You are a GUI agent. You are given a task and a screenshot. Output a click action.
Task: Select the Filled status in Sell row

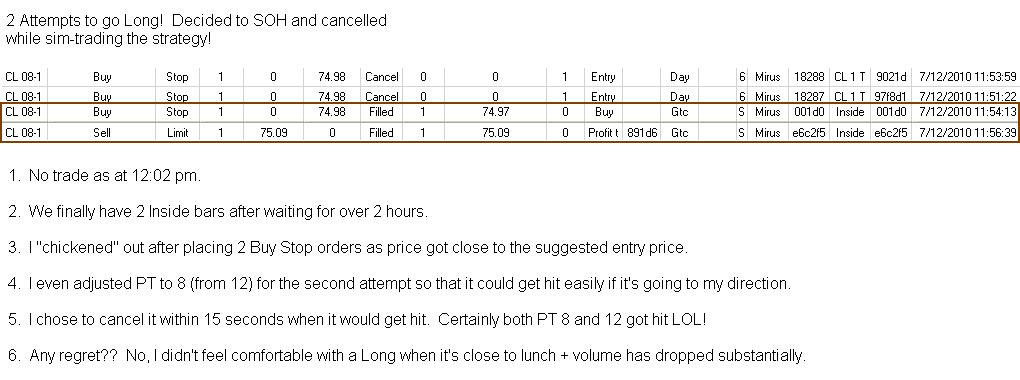coord(381,133)
